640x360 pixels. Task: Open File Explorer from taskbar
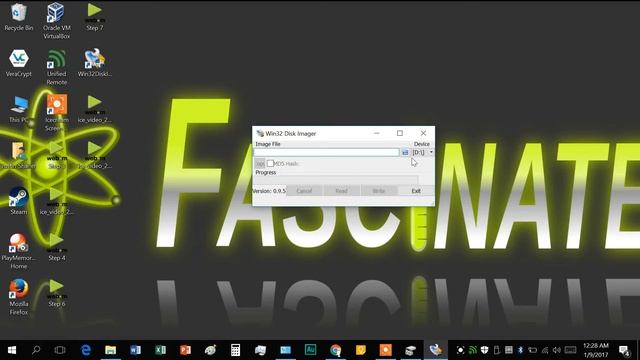tap(111, 350)
